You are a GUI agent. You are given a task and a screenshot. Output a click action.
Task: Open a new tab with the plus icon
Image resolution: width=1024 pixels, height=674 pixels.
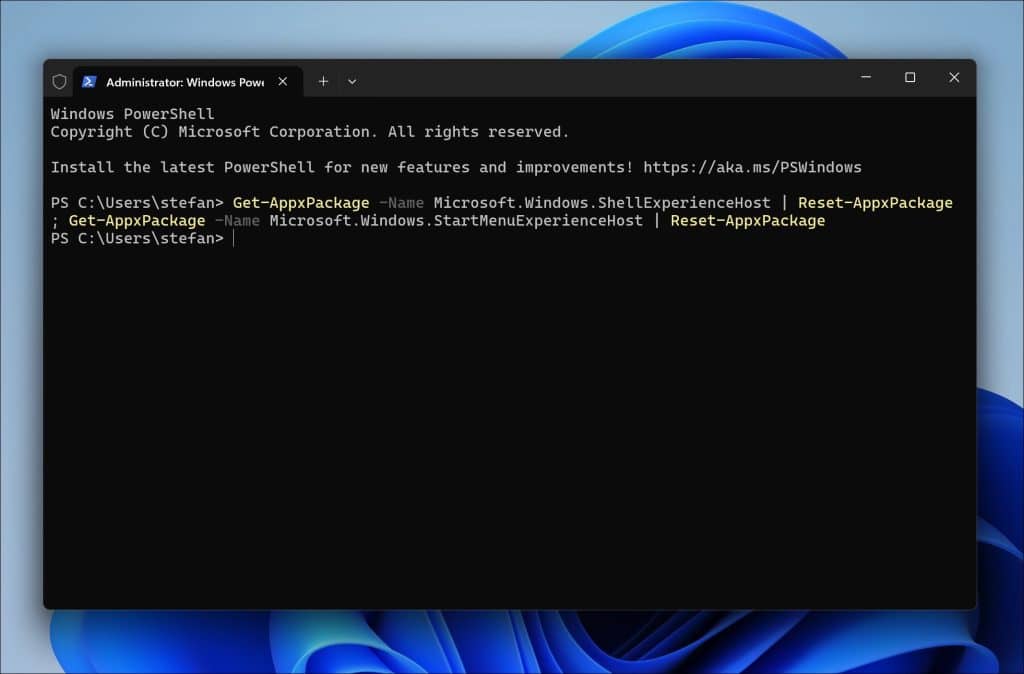coord(323,81)
